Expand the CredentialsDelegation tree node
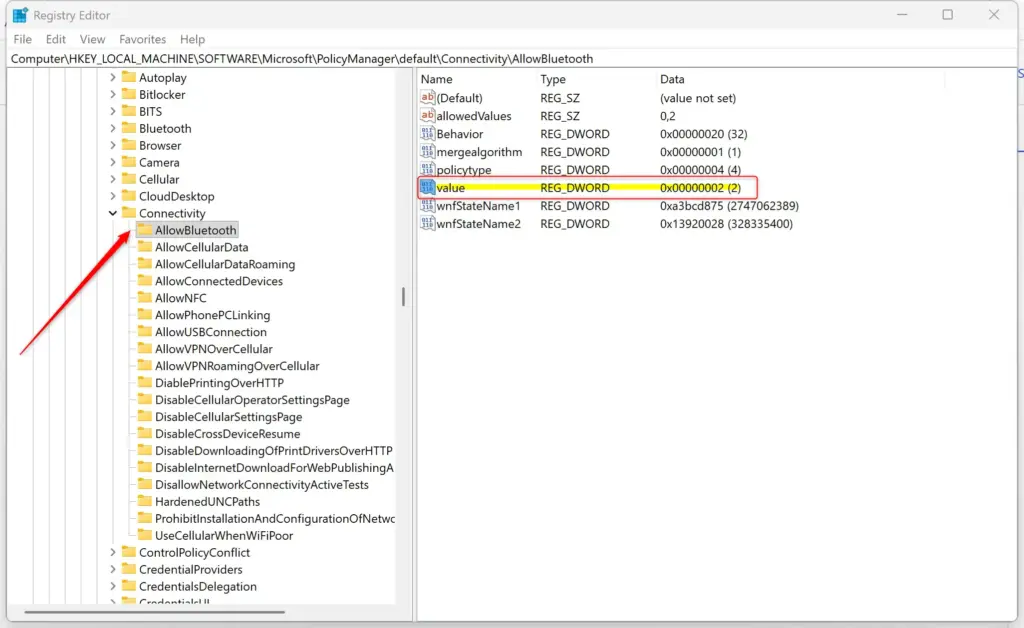This screenshot has width=1024, height=628. pyautogui.click(x=112, y=586)
